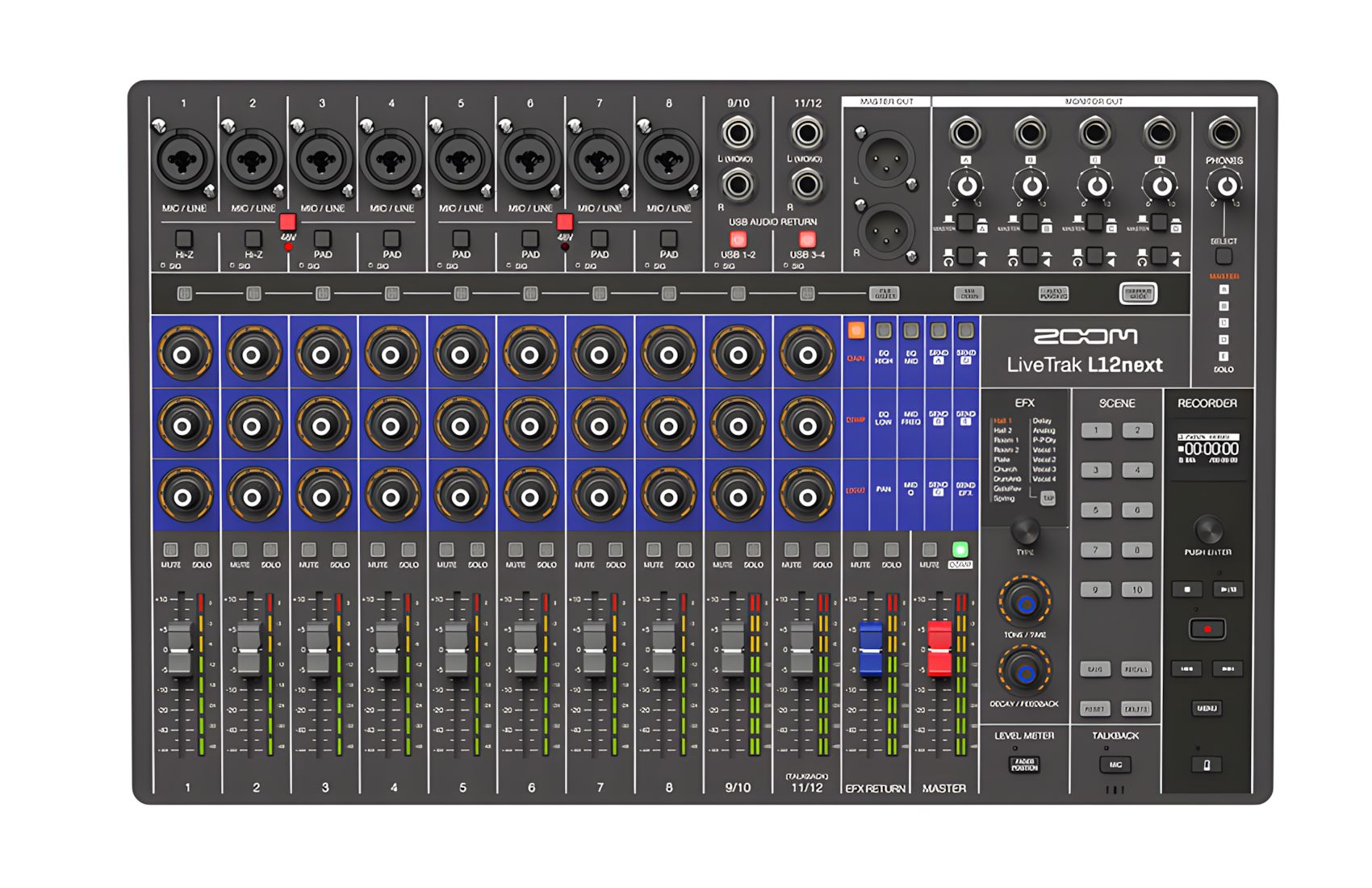Viewport: 1372px width, 888px height.
Task: Click the MONITOR OUT D volume knob
Action: click(x=1161, y=186)
